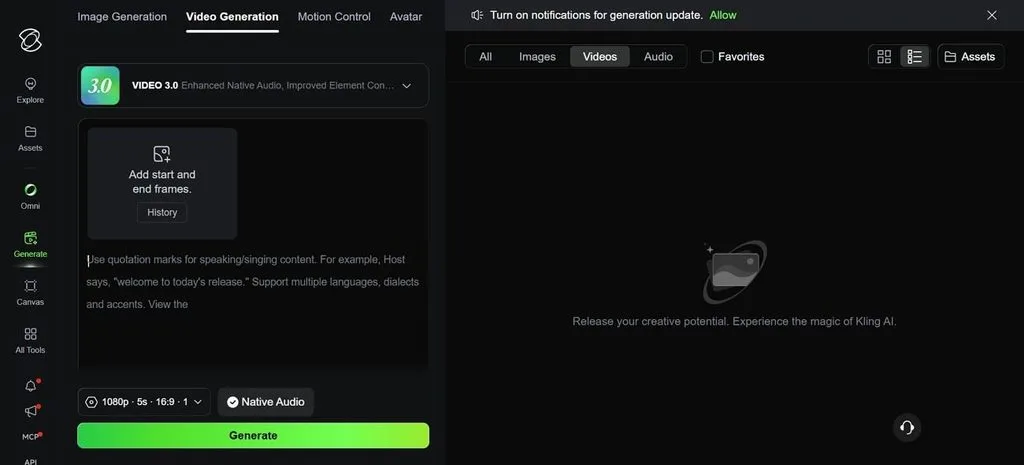Allow notifications for generation updates

(x=723, y=15)
